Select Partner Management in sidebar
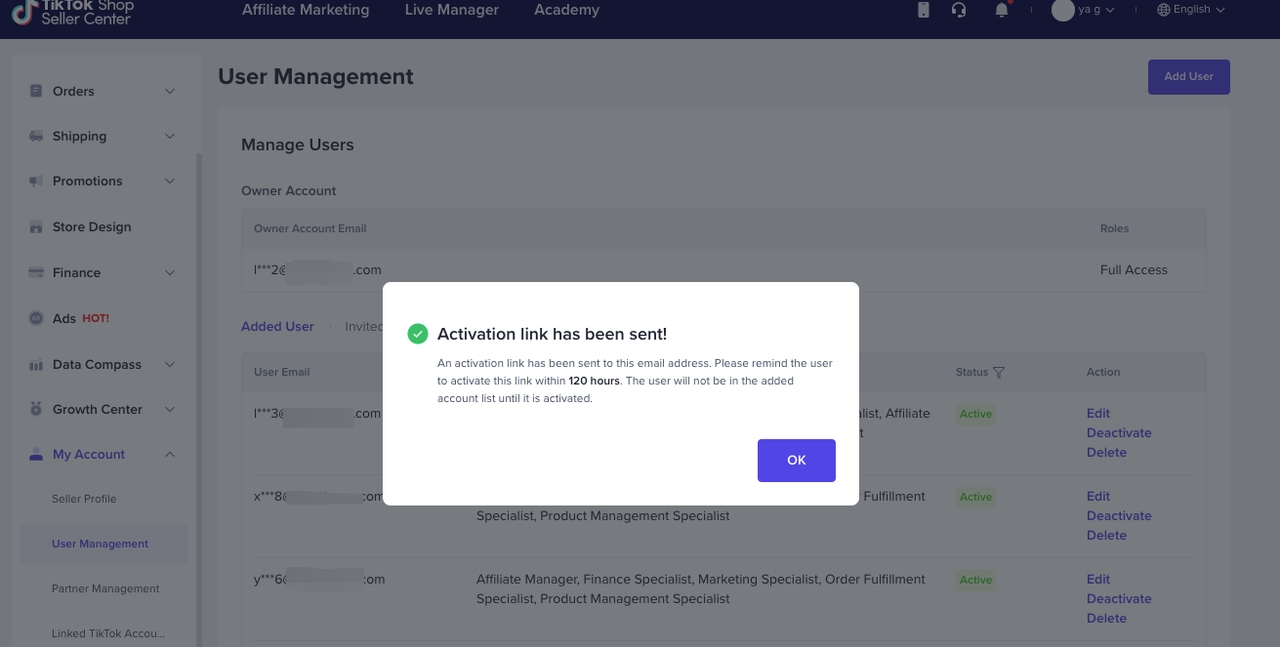 tap(105, 589)
